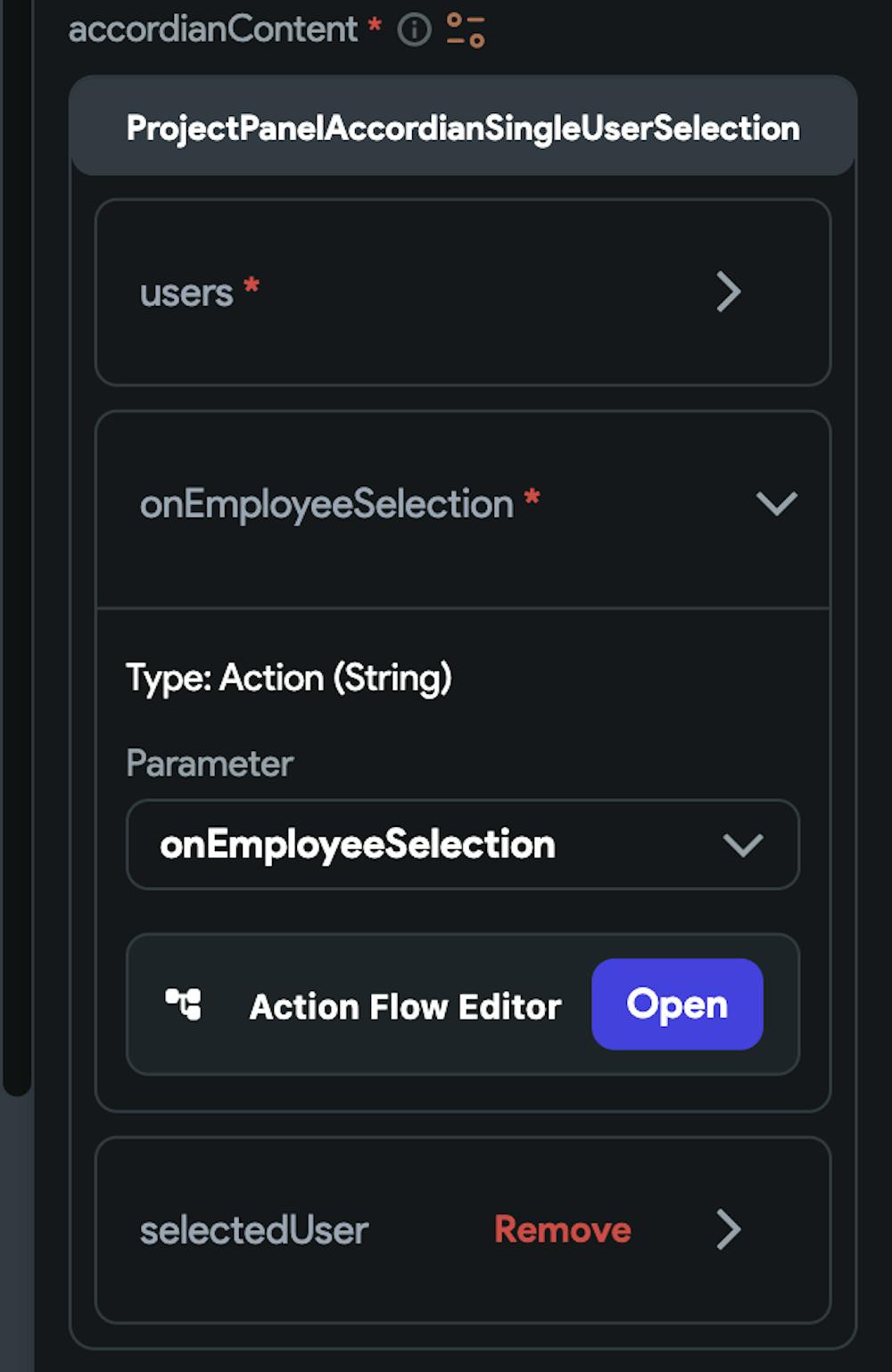Open the Action Flow Editor
892x1372 pixels.
pos(677,1004)
